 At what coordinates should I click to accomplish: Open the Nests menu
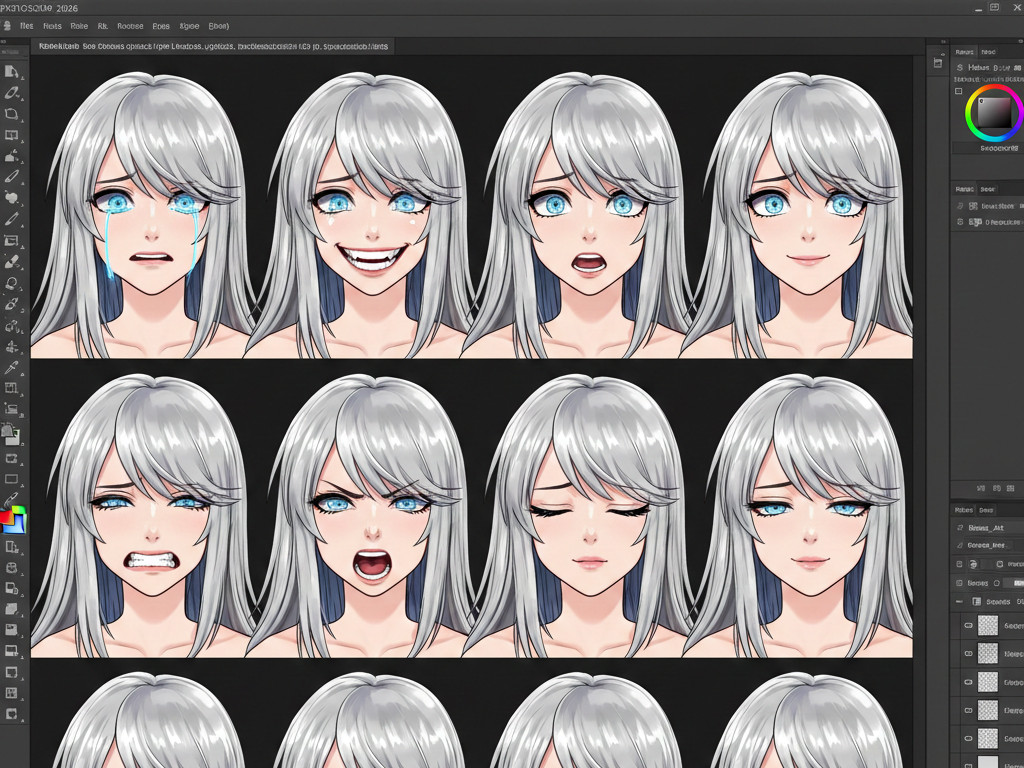coord(52,26)
